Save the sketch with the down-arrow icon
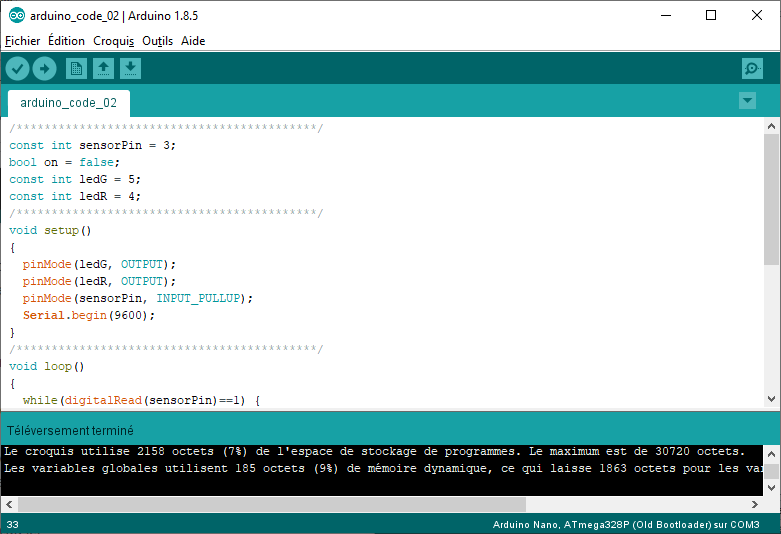The image size is (781, 534). (130, 69)
